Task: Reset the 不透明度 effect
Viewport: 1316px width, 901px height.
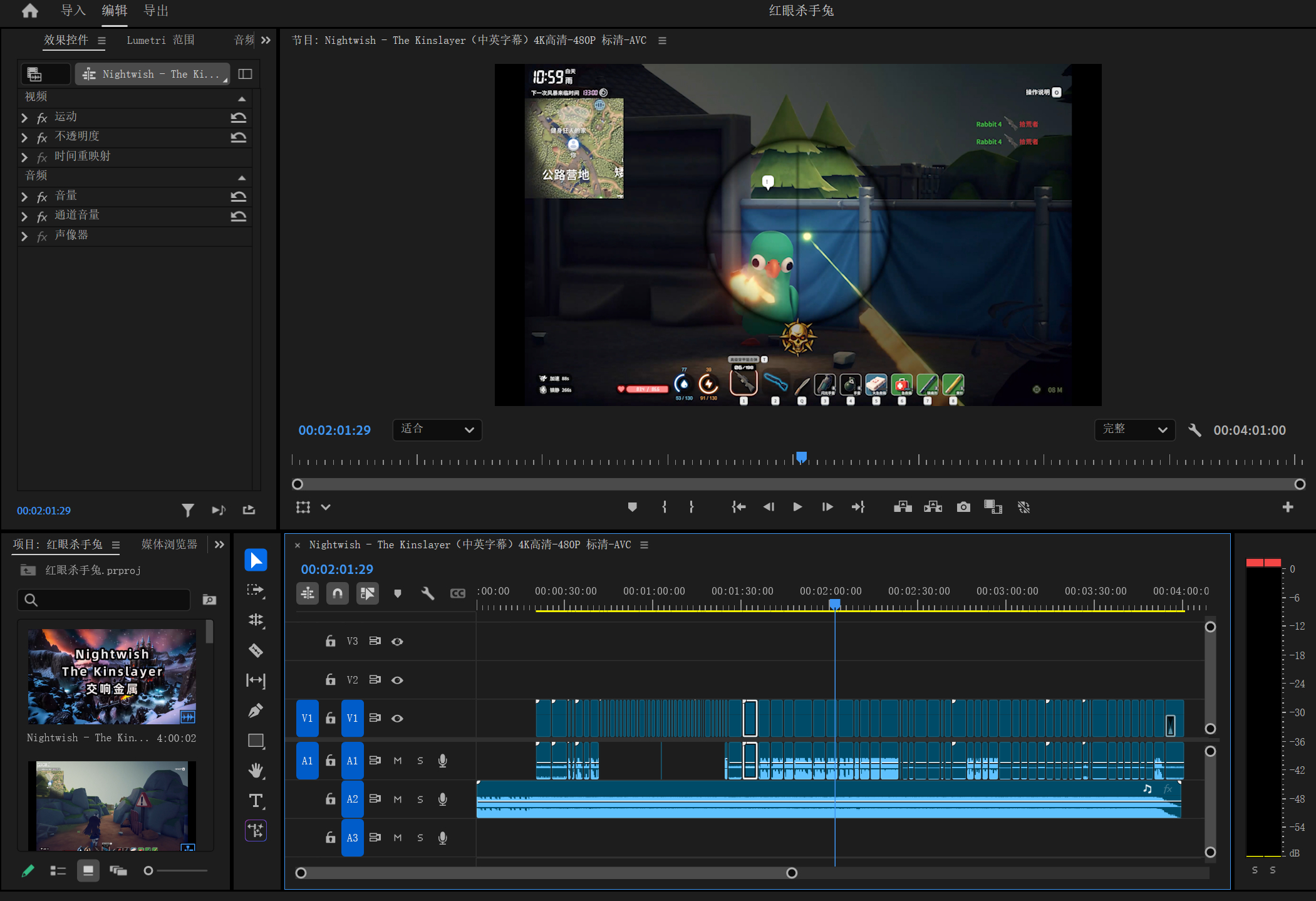Action: (238, 137)
